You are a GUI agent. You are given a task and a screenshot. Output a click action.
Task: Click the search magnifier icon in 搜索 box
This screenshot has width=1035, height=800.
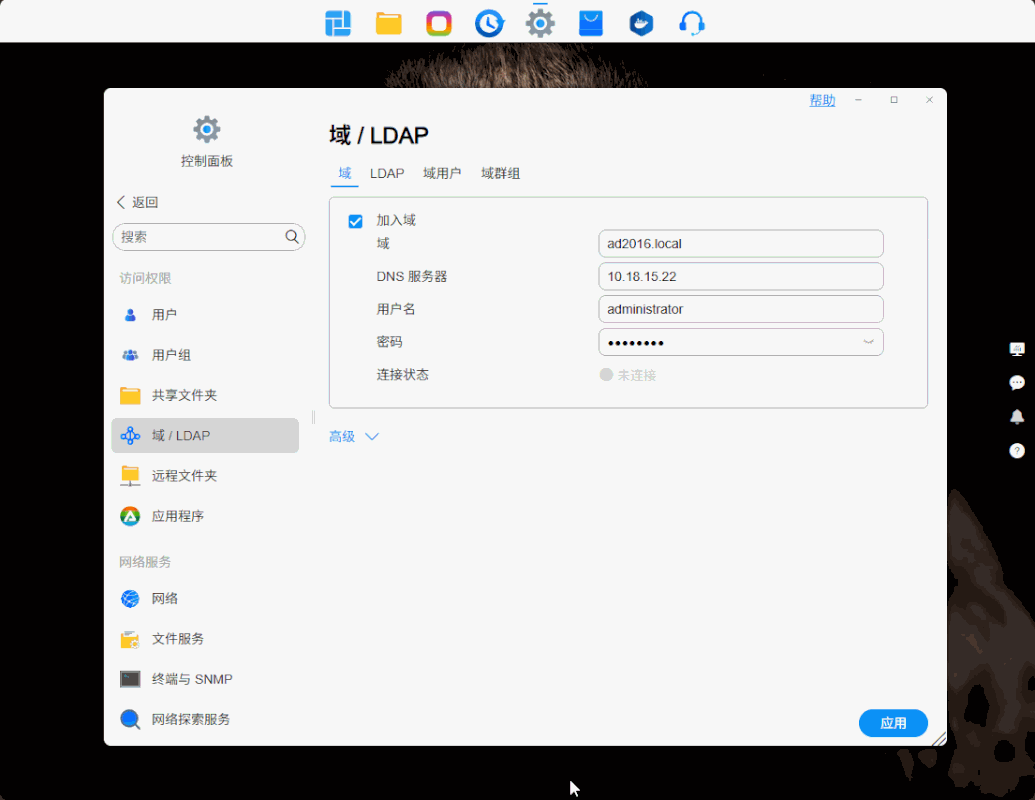click(292, 237)
